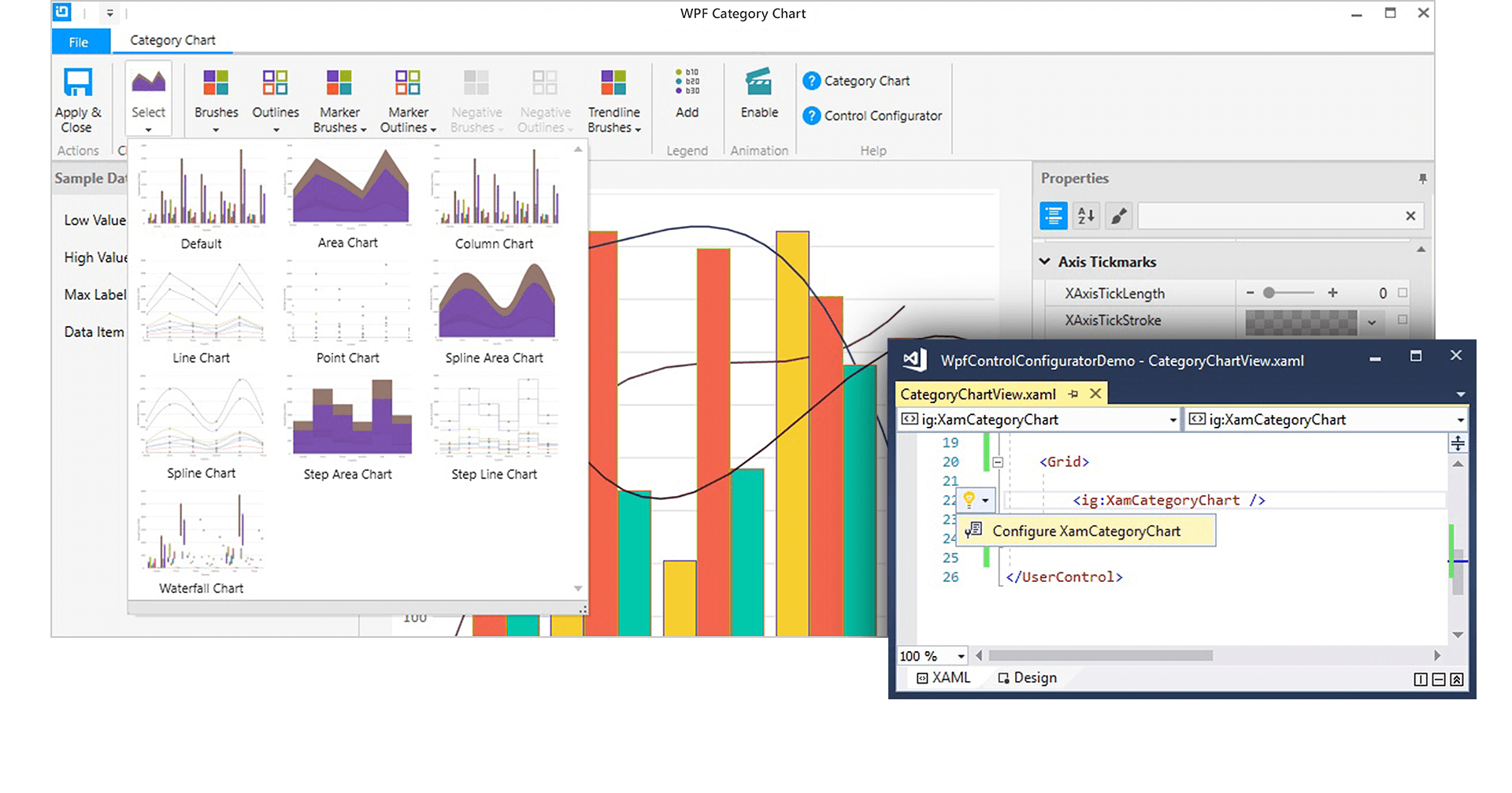Collapse the Axis Tickmarks section
1512x793 pixels.
pos(1045,261)
